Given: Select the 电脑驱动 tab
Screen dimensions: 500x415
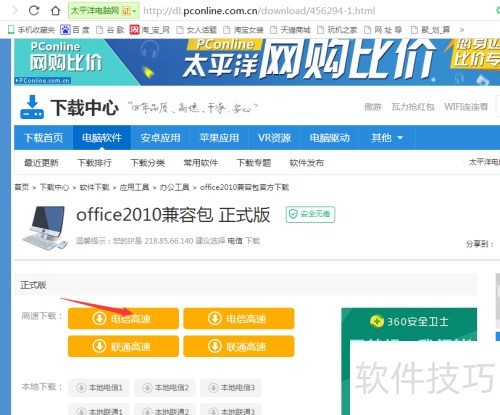Looking at the screenshot, I should pos(330,138).
